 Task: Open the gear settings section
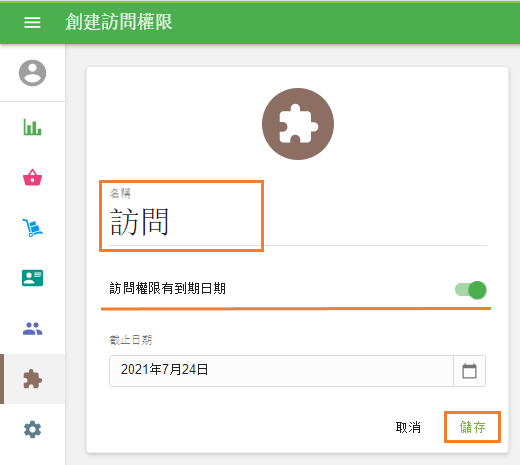pyautogui.click(x=32, y=429)
